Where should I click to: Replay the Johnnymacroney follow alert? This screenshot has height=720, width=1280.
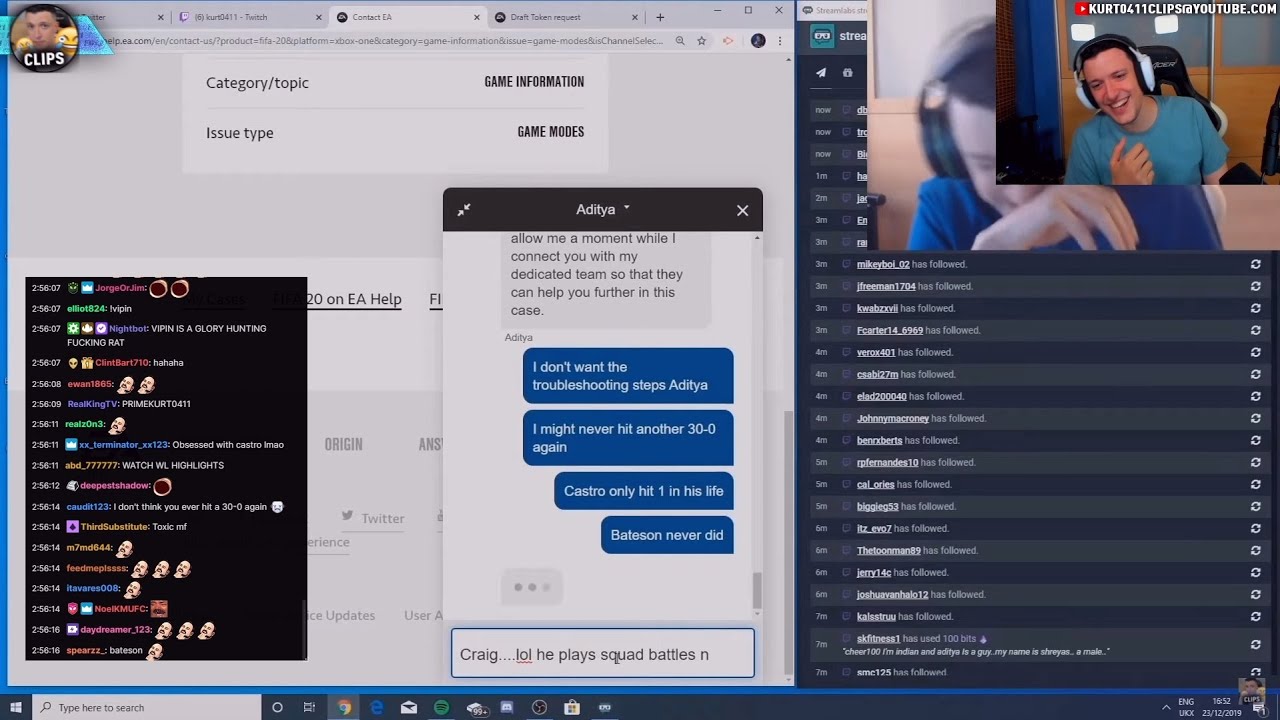point(1255,418)
